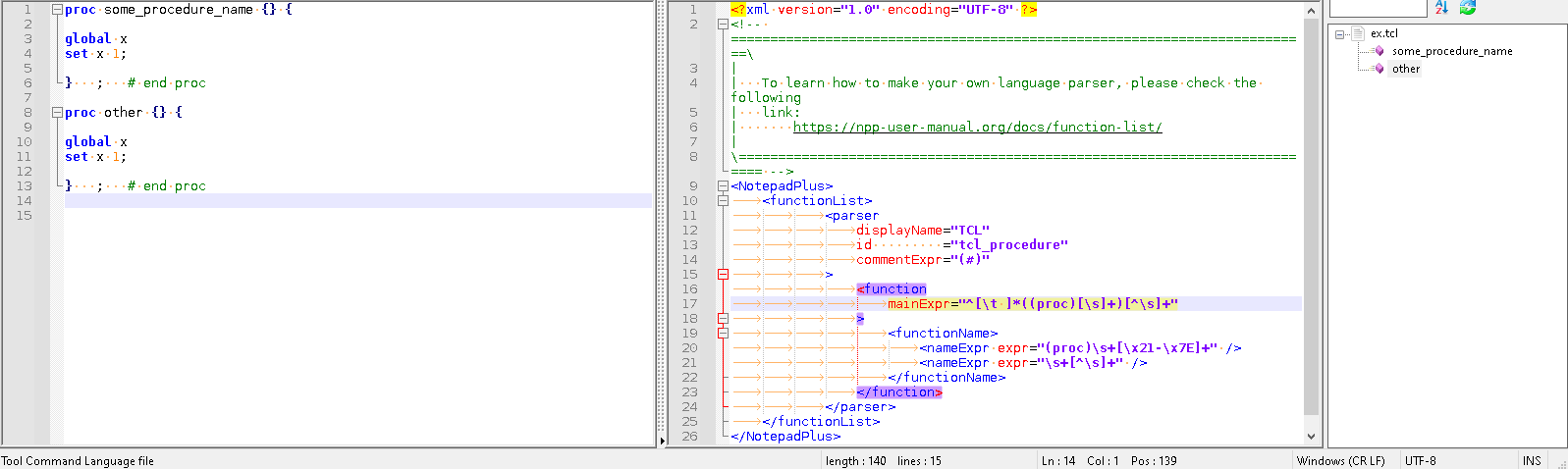The width and height of the screenshot is (1568, 469).
Task: Click the <functionName> opening tag on line 19
Action: point(943,334)
